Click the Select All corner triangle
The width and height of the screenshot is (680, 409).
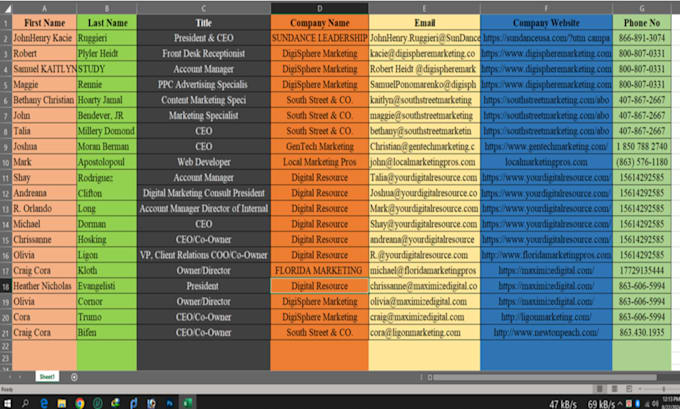coord(7,8)
